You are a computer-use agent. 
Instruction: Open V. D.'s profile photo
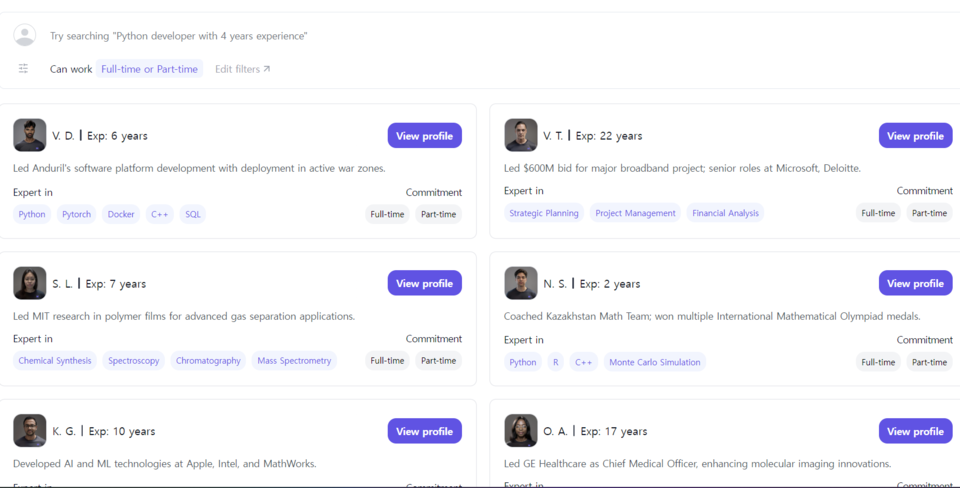(30, 135)
